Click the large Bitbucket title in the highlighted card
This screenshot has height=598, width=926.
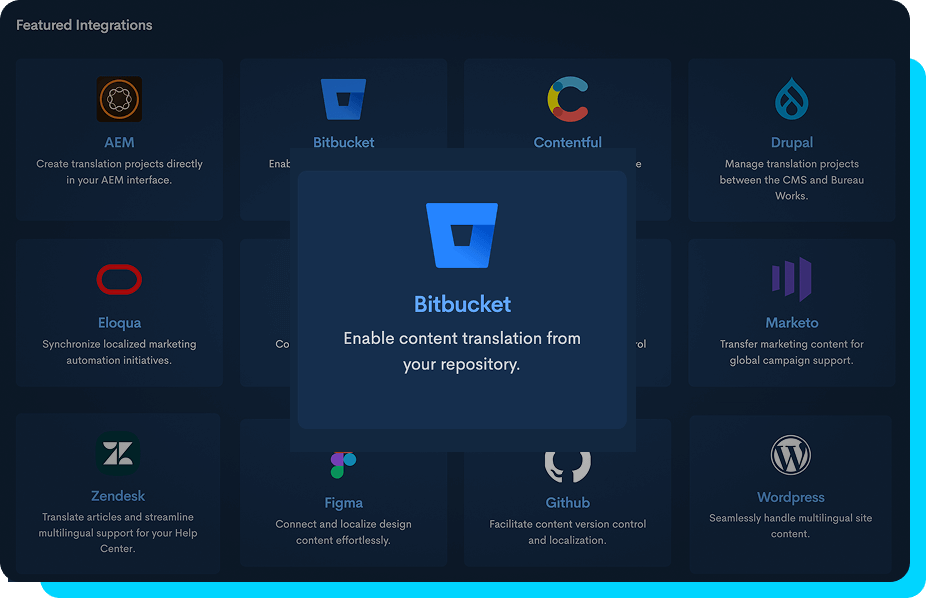click(x=462, y=304)
